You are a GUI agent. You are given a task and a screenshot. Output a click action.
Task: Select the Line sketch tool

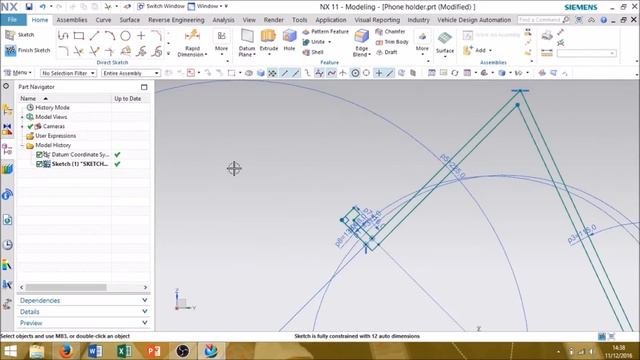[x=94, y=36]
